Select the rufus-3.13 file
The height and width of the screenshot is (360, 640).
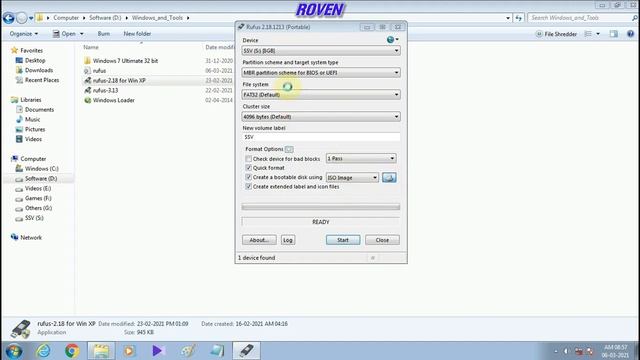[x=101, y=90]
